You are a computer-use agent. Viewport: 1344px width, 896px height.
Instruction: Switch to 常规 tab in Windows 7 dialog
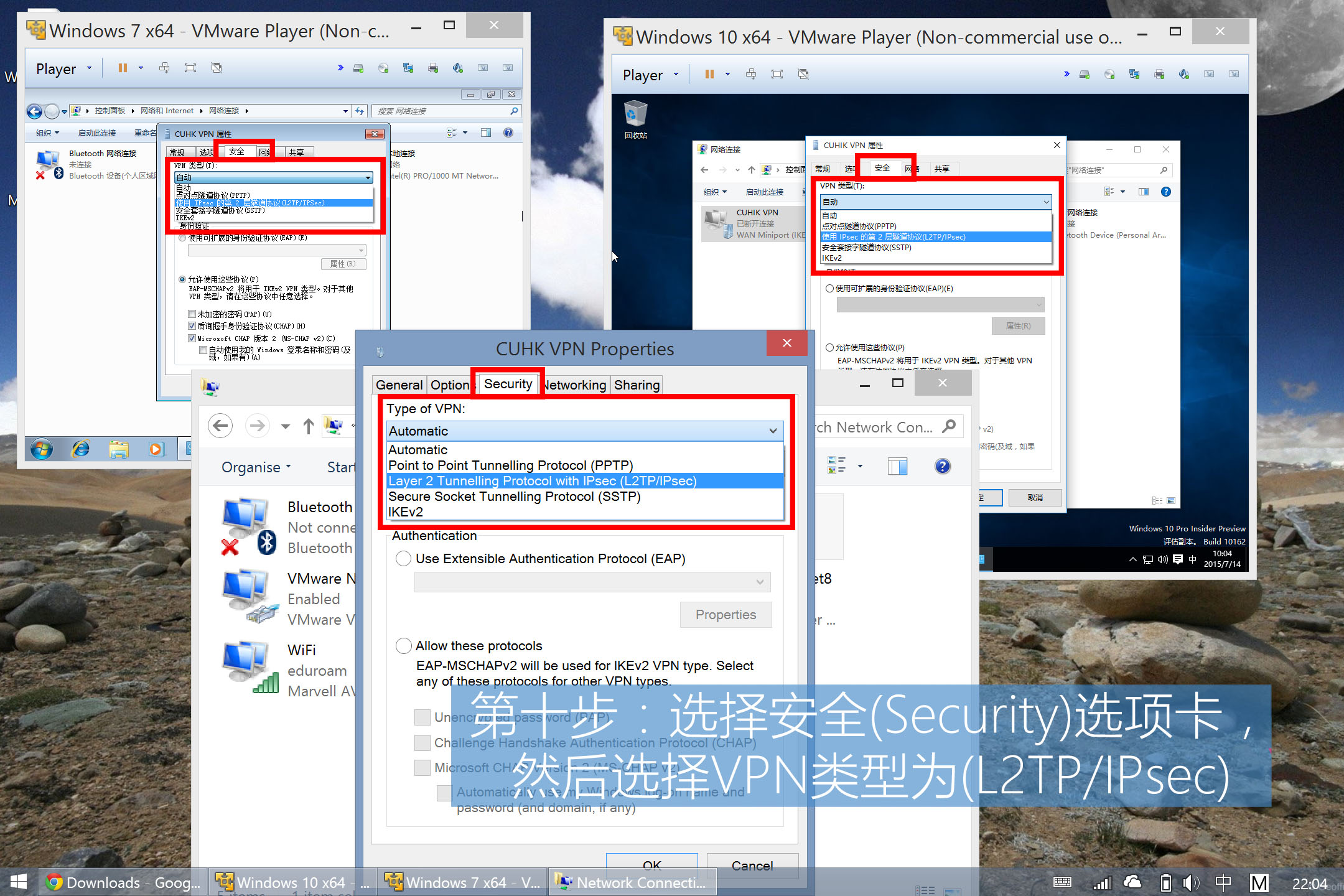(177, 152)
